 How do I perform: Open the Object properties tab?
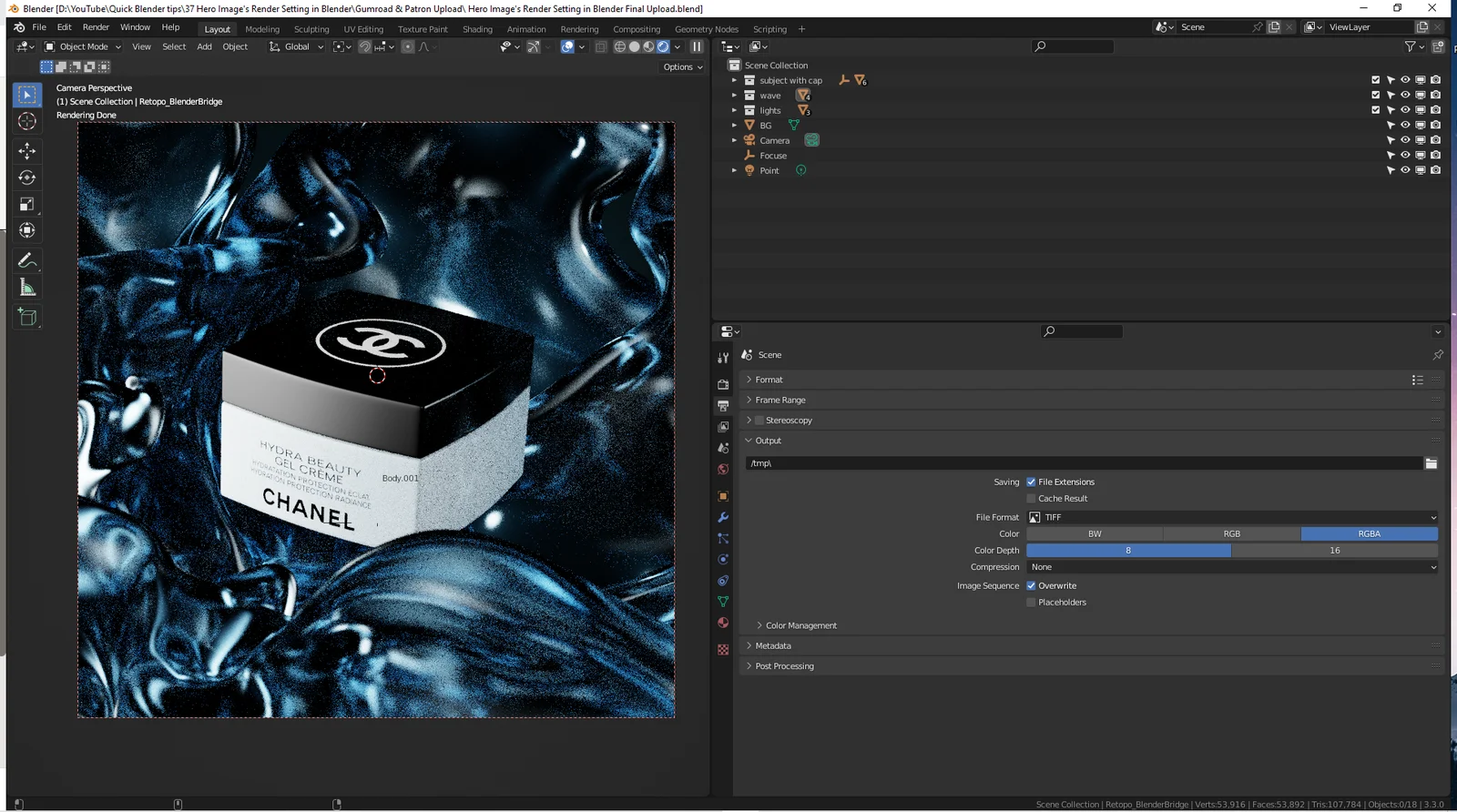[723, 496]
